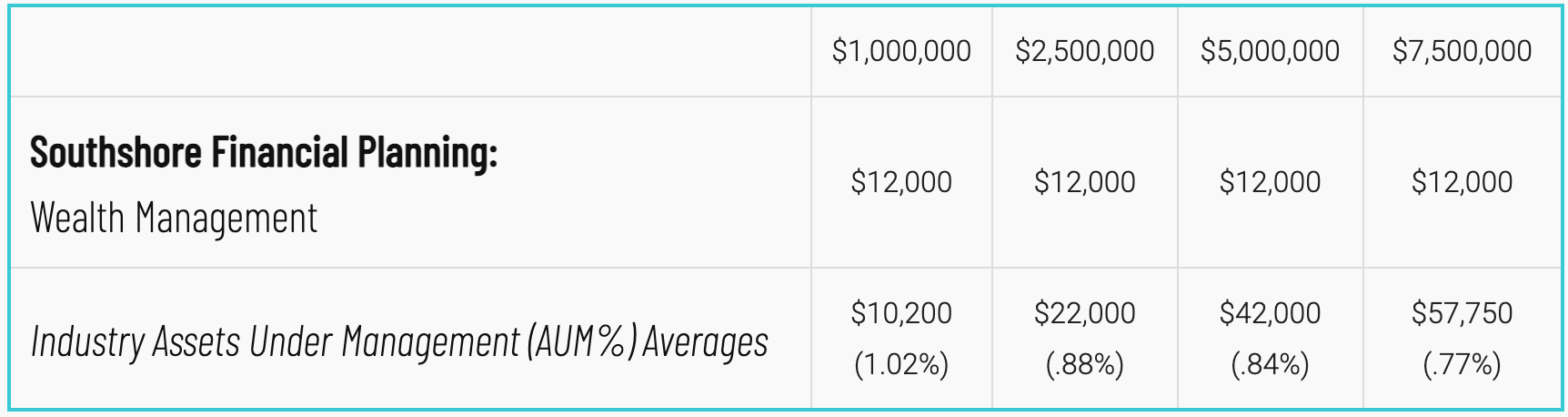
Task: Click the $5,000,000 column header
Action: tap(1270, 51)
